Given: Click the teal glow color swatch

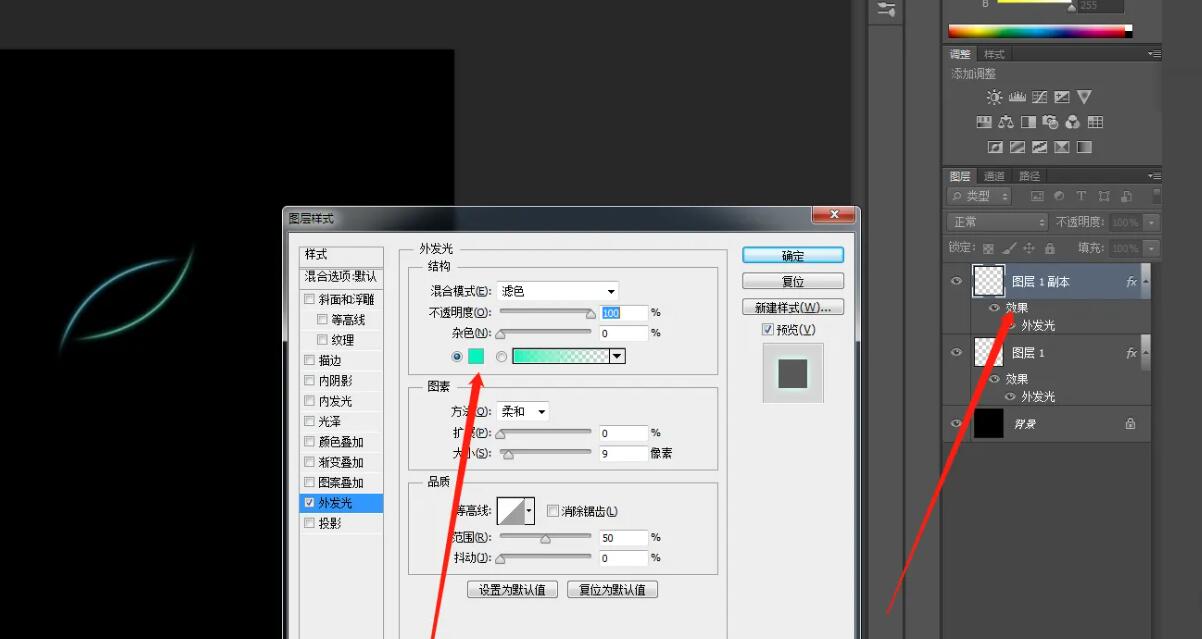Looking at the screenshot, I should [476, 355].
